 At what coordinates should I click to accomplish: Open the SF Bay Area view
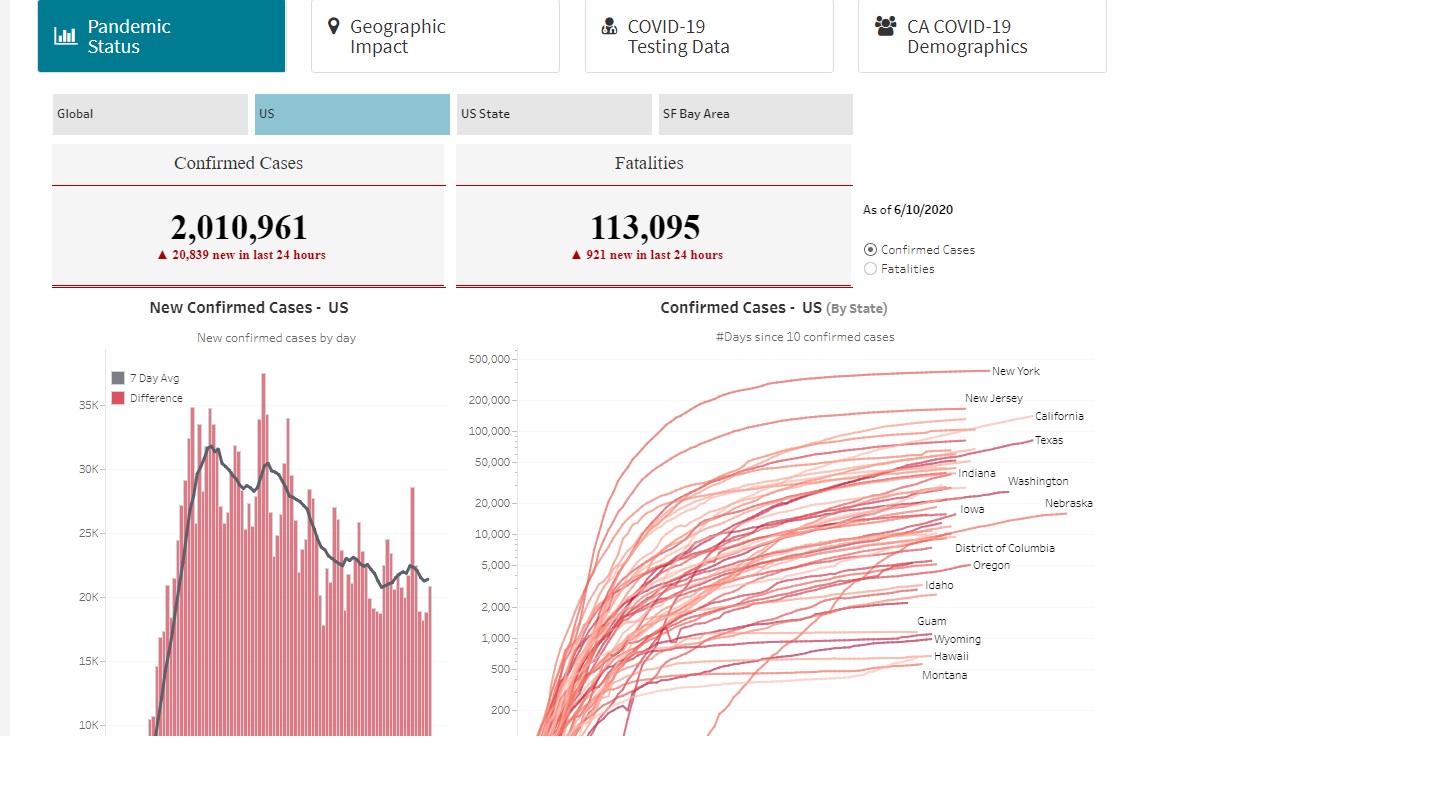[x=755, y=114]
